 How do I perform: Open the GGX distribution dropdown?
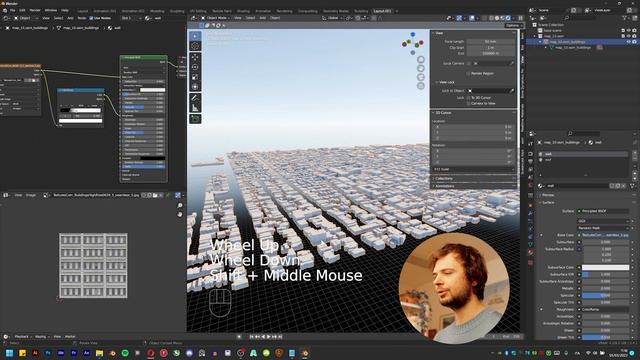[x=603, y=221]
